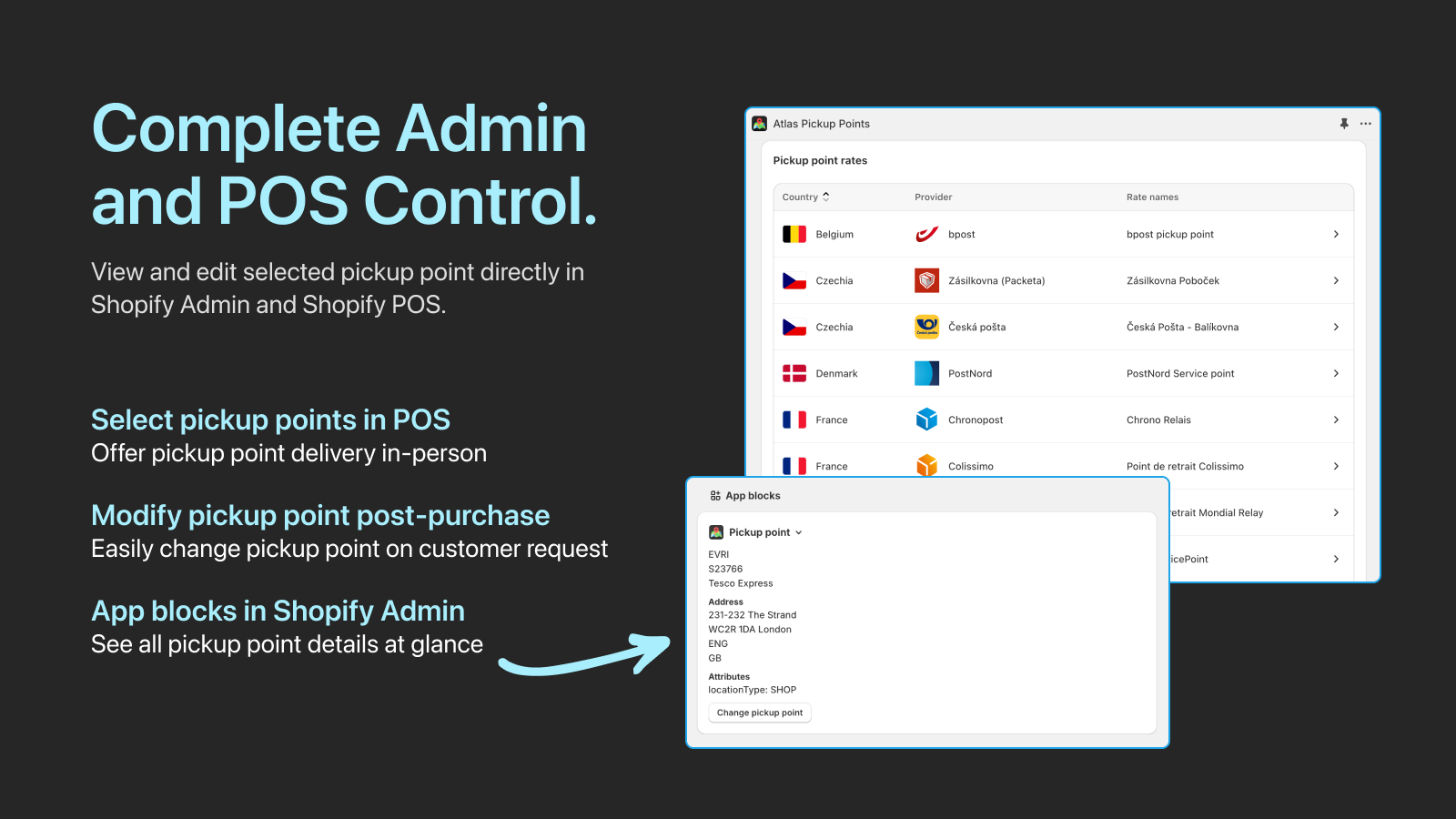Open the row chevron ending in icePoint

pos(1336,559)
